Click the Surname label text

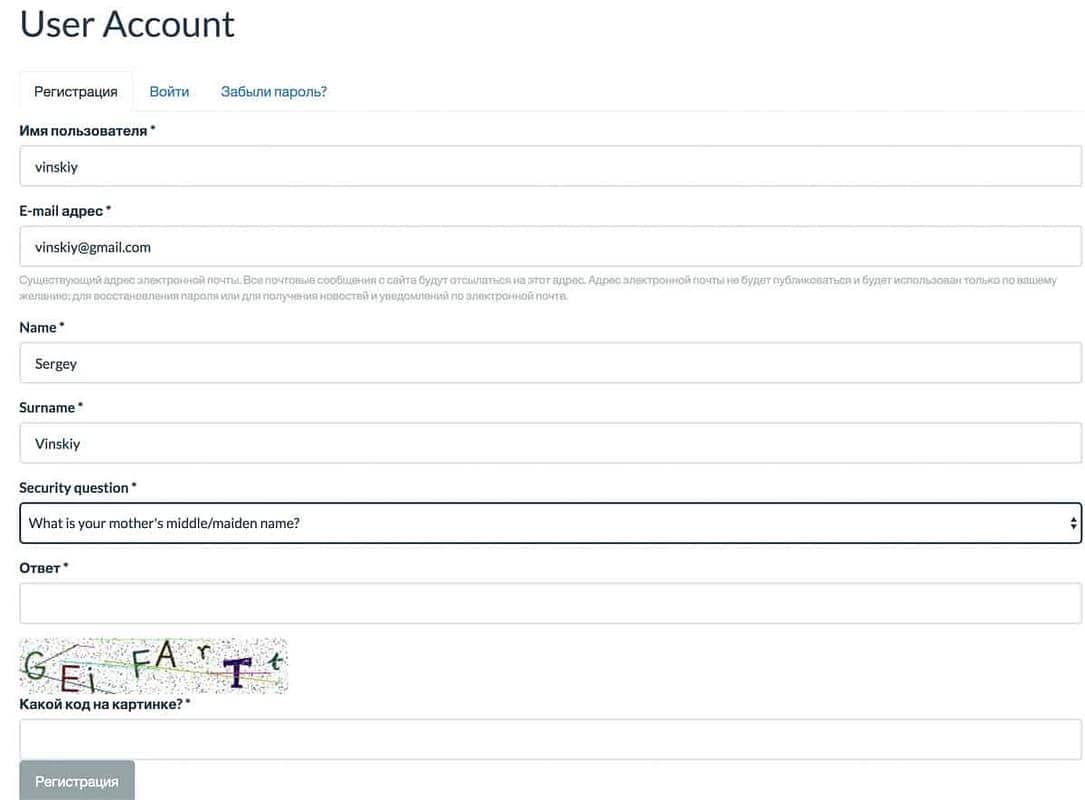47,408
